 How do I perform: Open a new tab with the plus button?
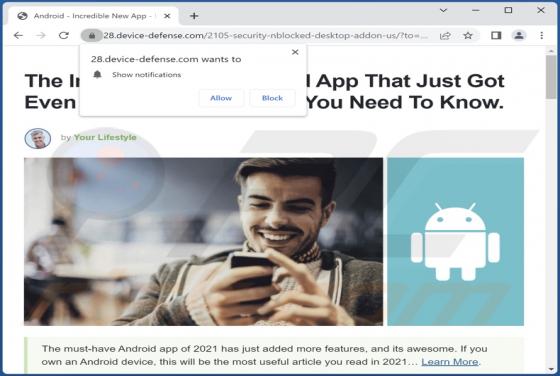194,16
